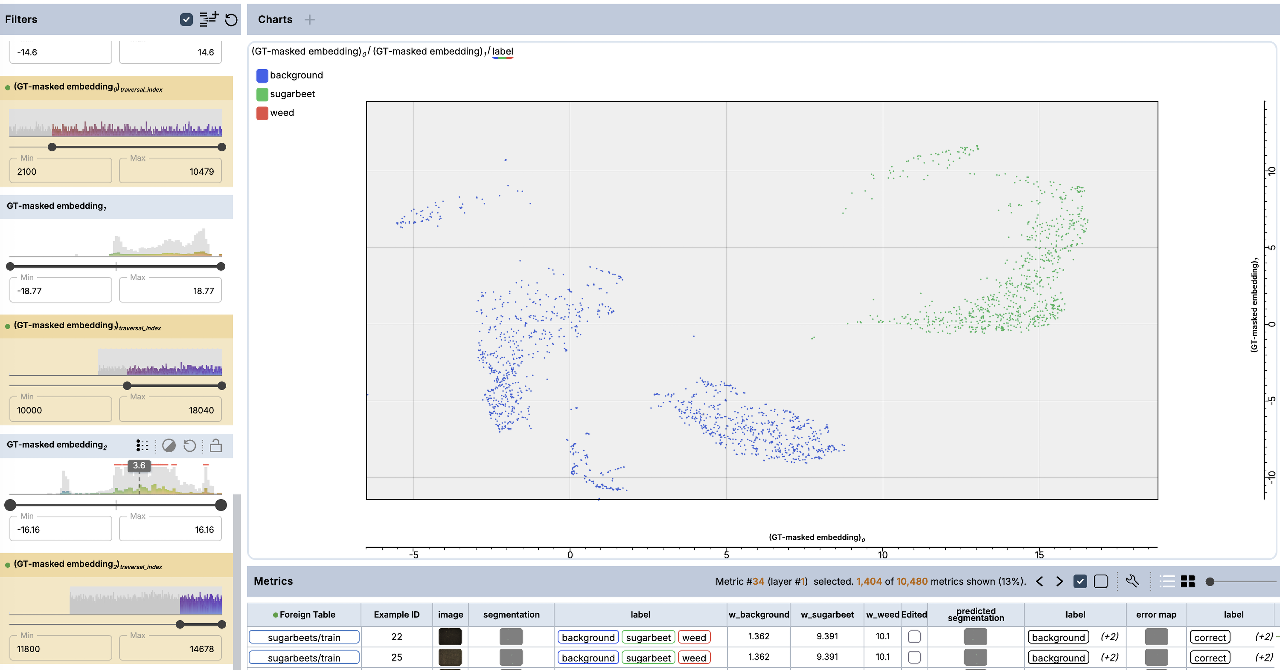This screenshot has width=1280, height=670.
Task: Click the segmentation column header
Action: [510, 614]
